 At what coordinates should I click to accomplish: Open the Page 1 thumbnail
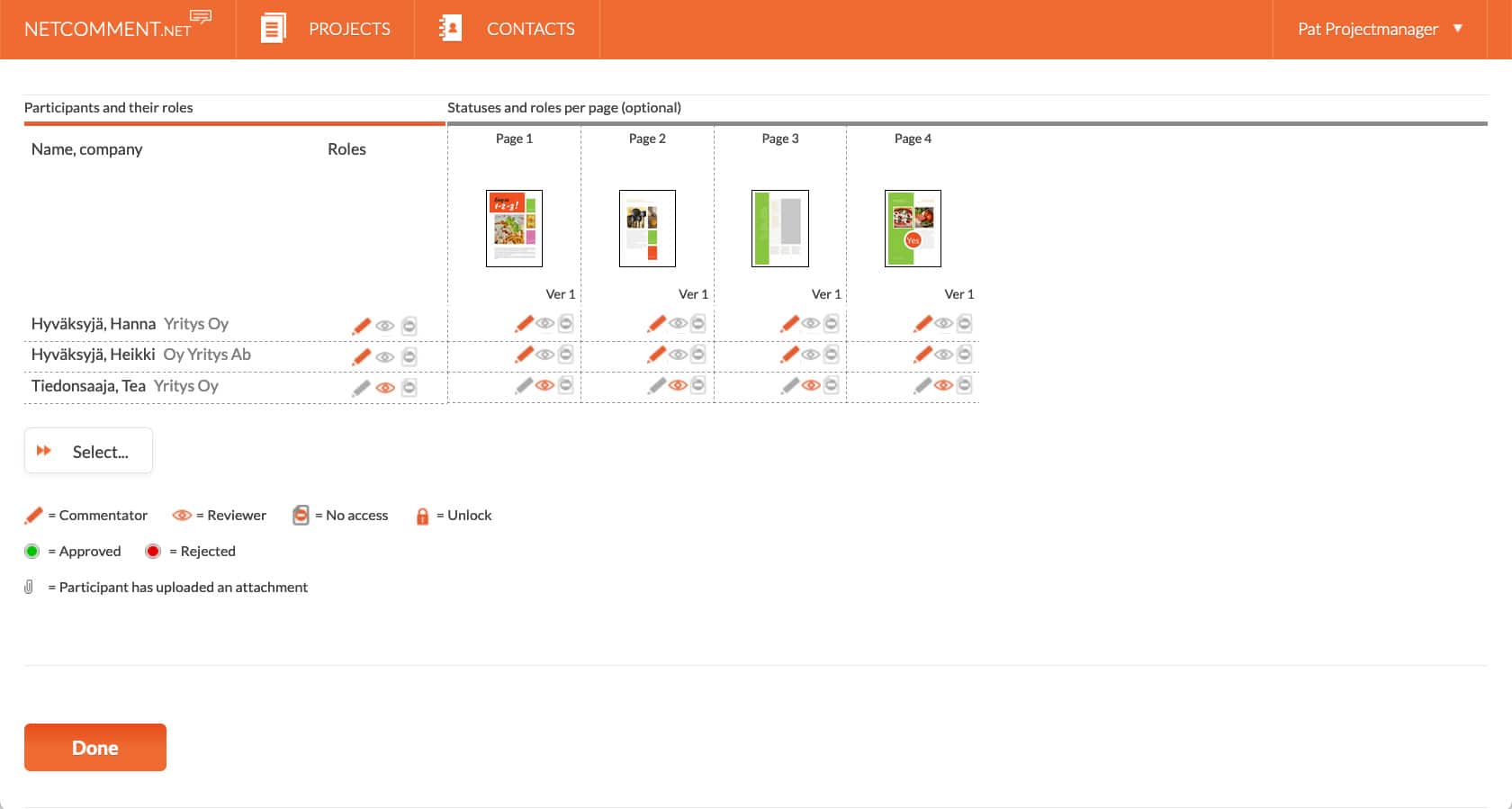click(514, 228)
